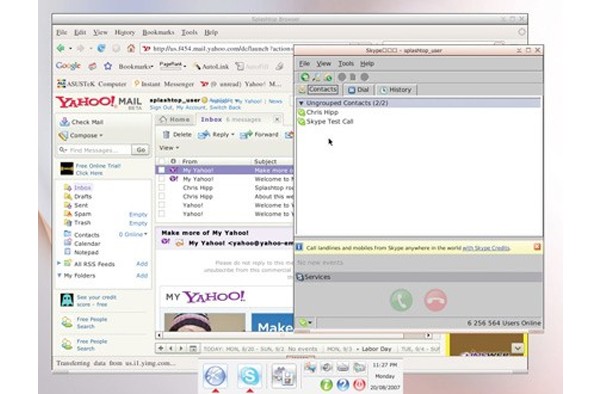Screen dimensions: 600x394
Task: Click the red power icon in the dock
Action: click(x=359, y=384)
